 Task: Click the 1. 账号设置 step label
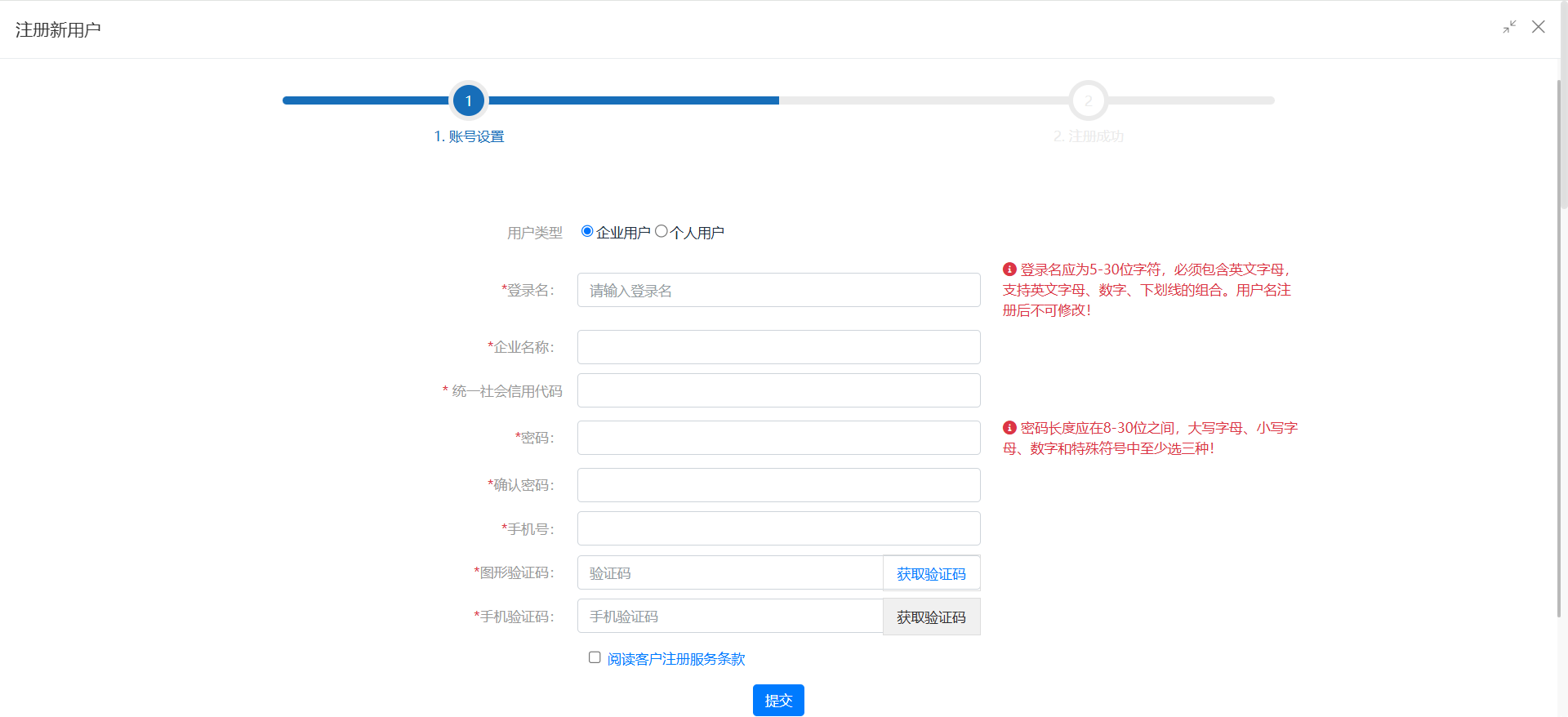469,136
